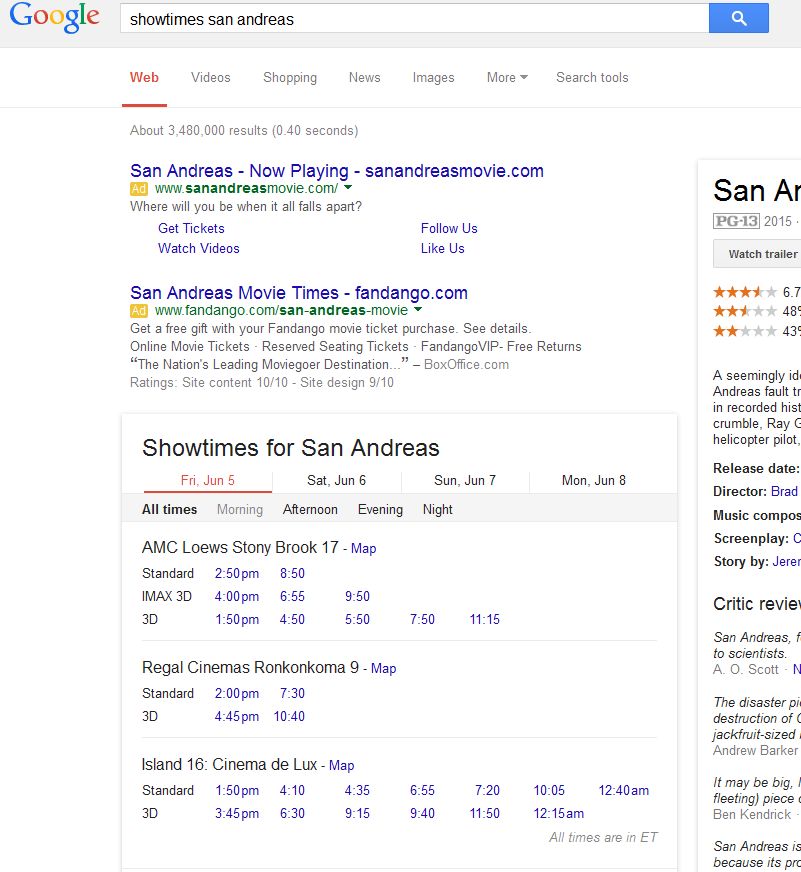801x872 pixels.
Task: Pick the 12:15am 3D showtime
Action: [x=558, y=814]
